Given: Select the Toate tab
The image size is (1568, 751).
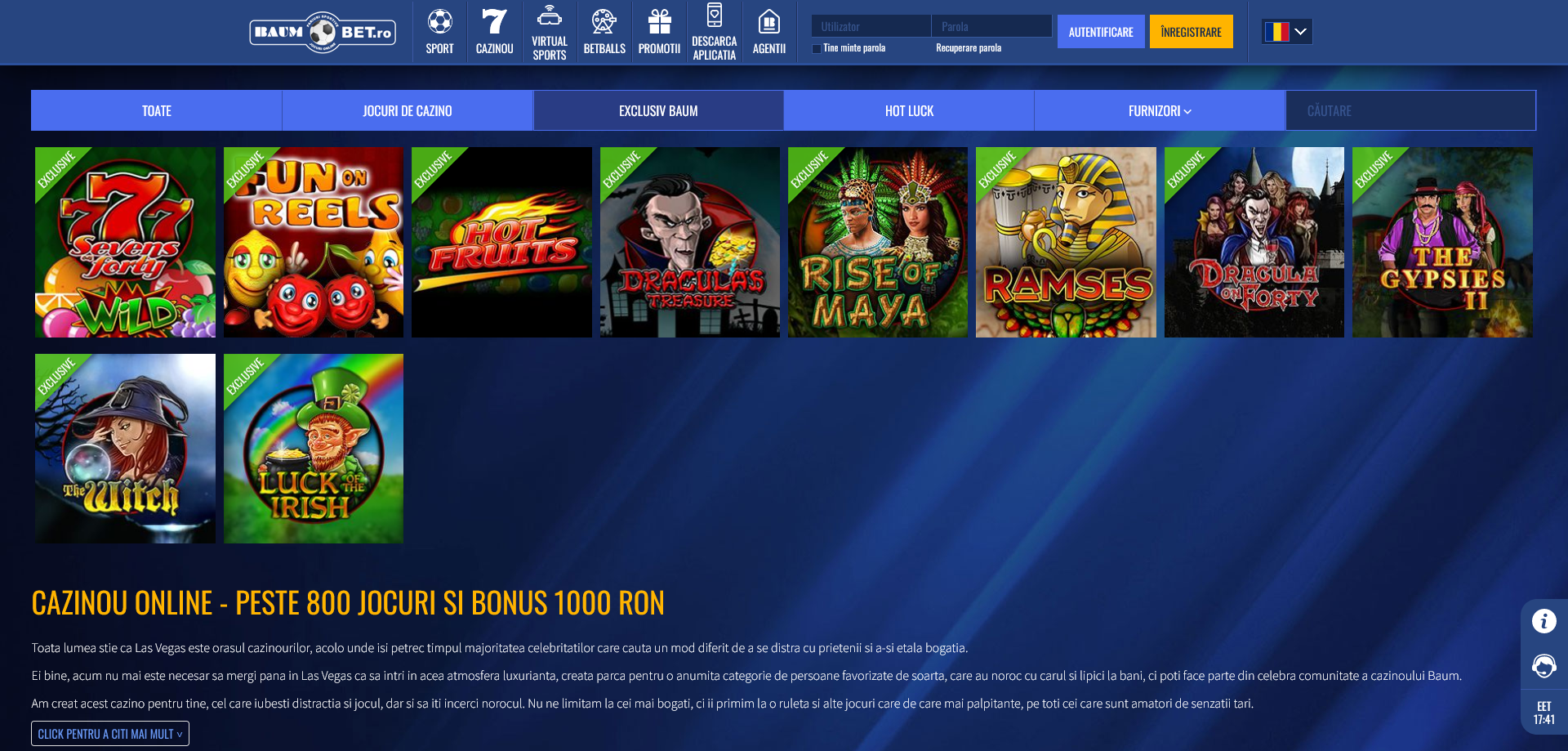Looking at the screenshot, I should pyautogui.click(x=157, y=110).
